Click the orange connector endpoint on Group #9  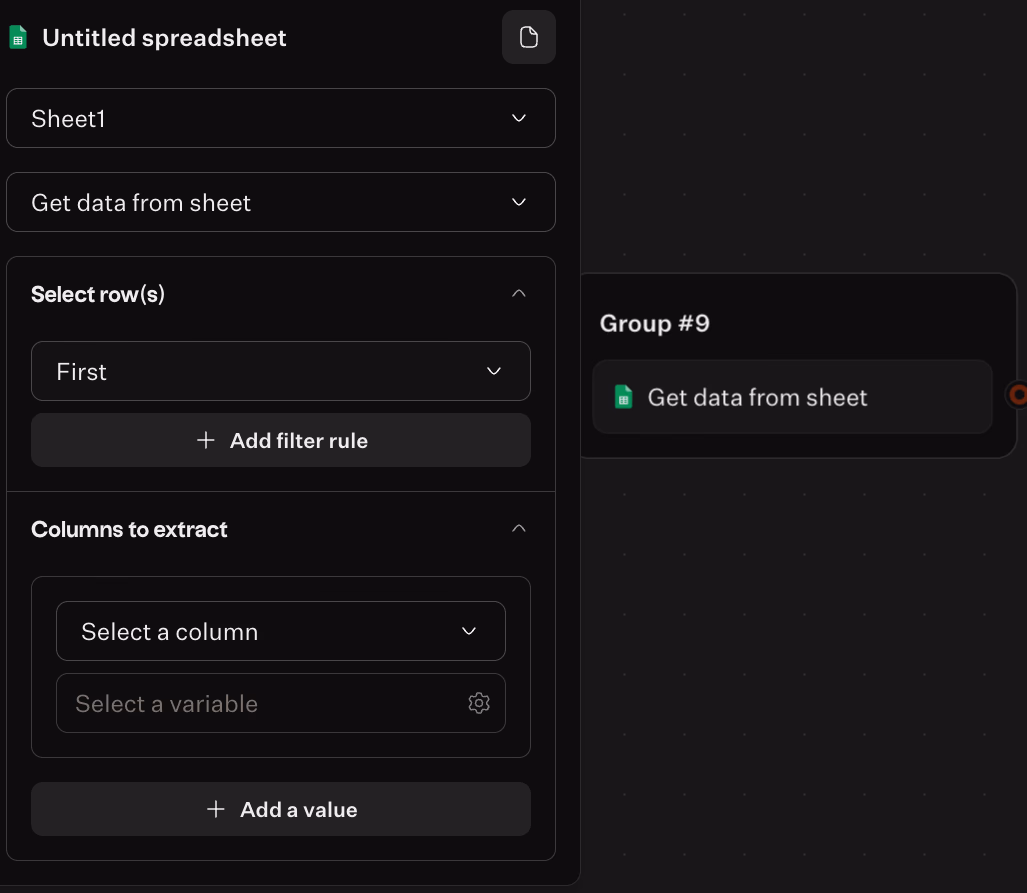click(1018, 395)
